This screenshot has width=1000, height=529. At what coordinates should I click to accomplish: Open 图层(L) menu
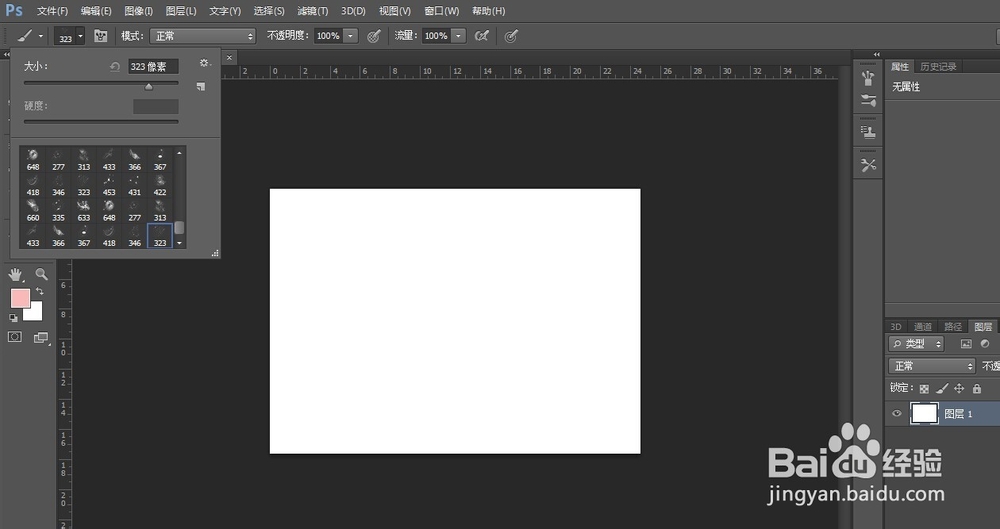(181, 11)
